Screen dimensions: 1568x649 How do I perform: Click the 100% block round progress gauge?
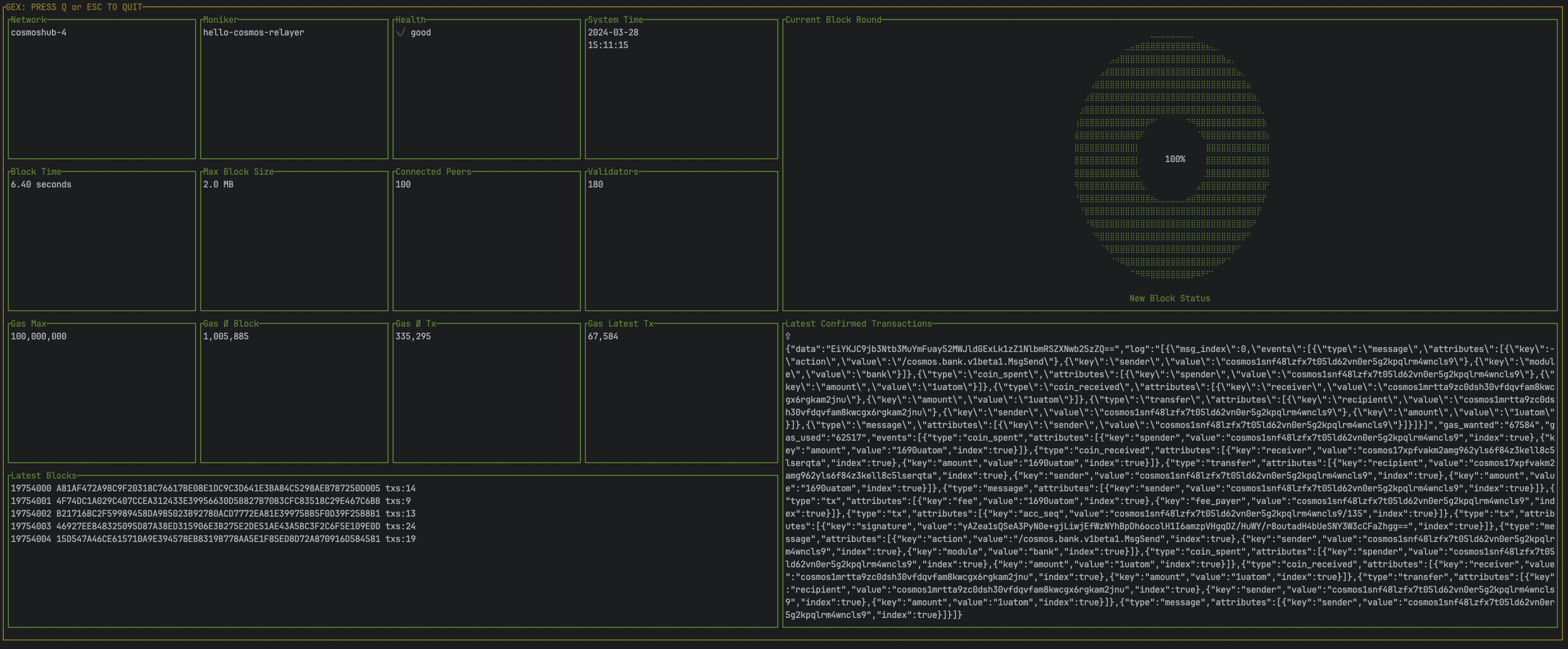coord(1176,159)
